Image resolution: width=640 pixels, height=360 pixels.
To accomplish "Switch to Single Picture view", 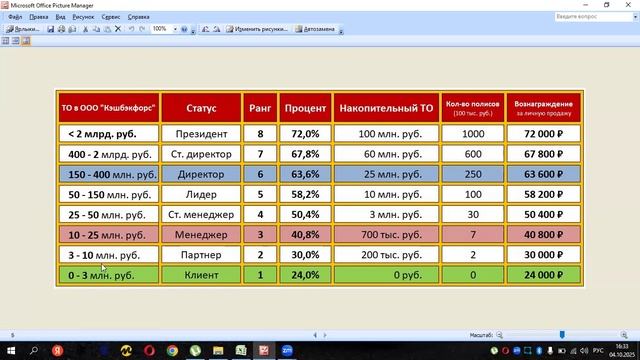I will point(26,41).
